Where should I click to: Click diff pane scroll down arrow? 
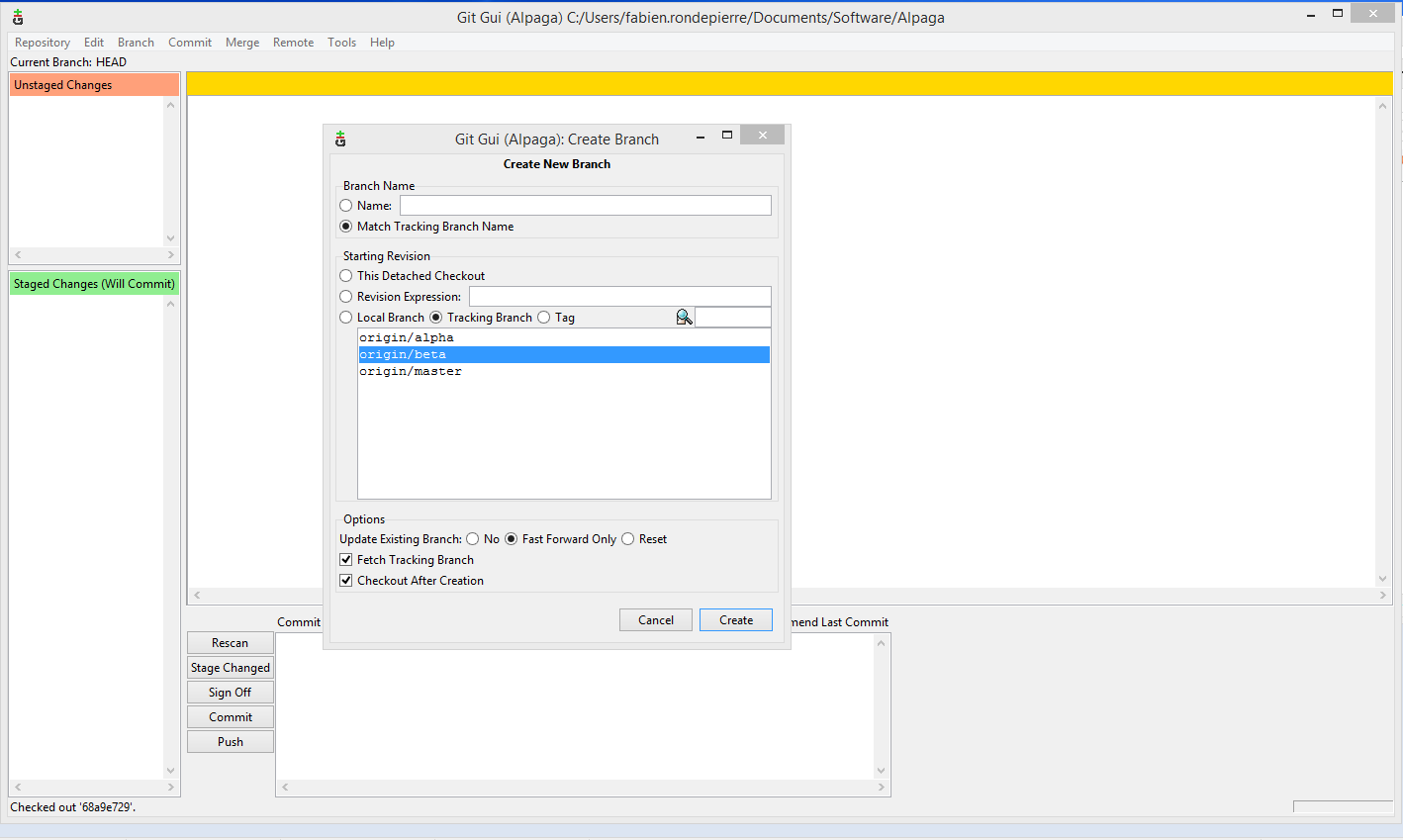click(1383, 579)
